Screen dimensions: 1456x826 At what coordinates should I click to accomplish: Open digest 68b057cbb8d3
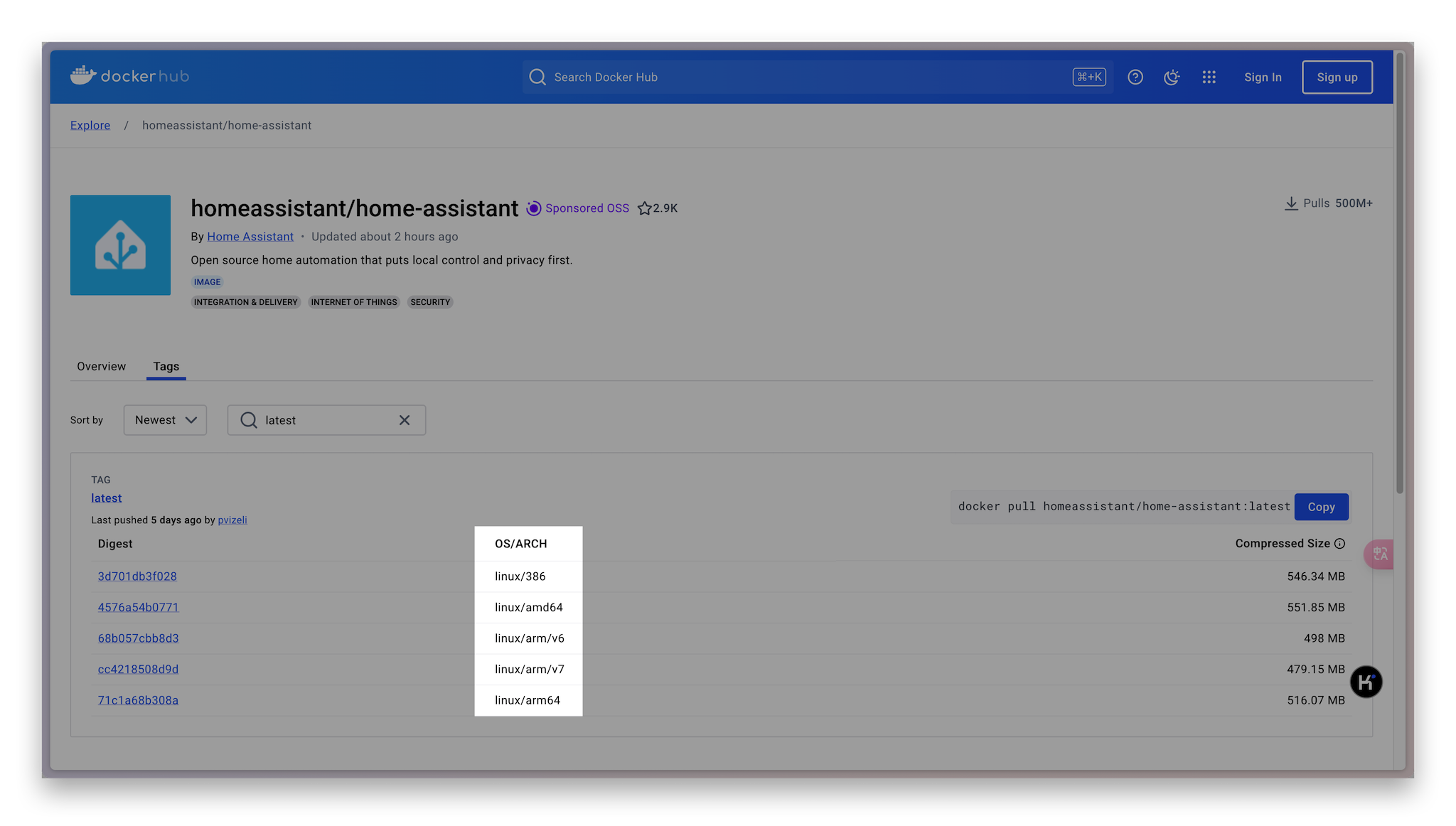[x=138, y=638]
